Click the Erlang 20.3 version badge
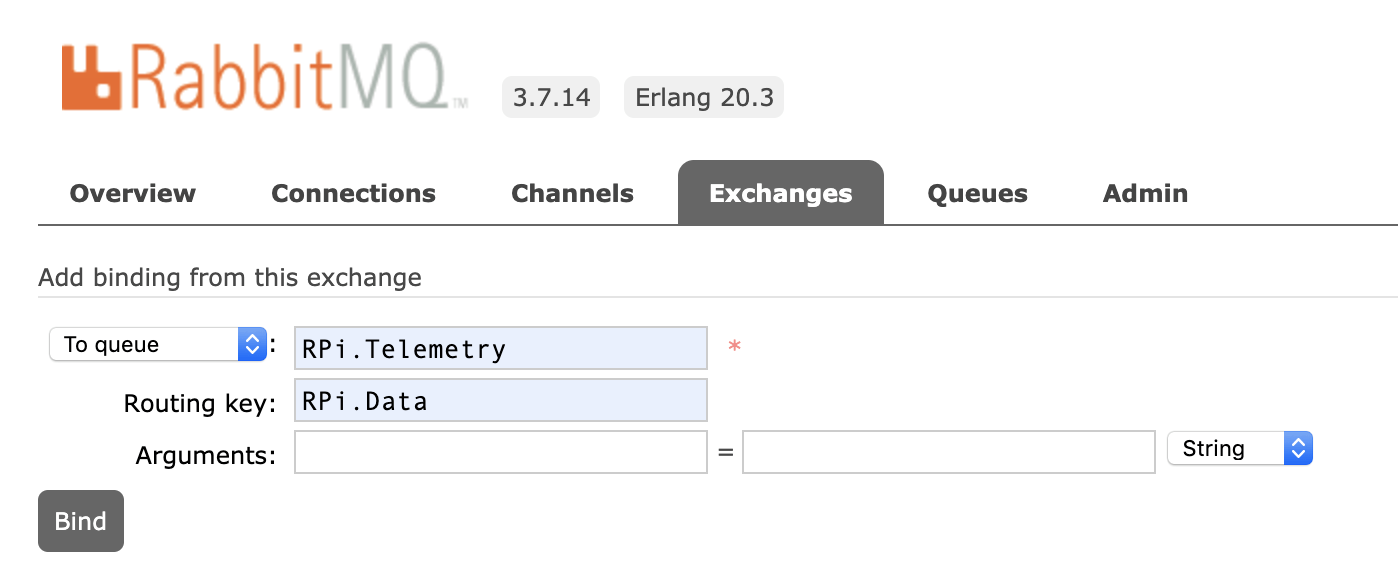 (x=704, y=97)
